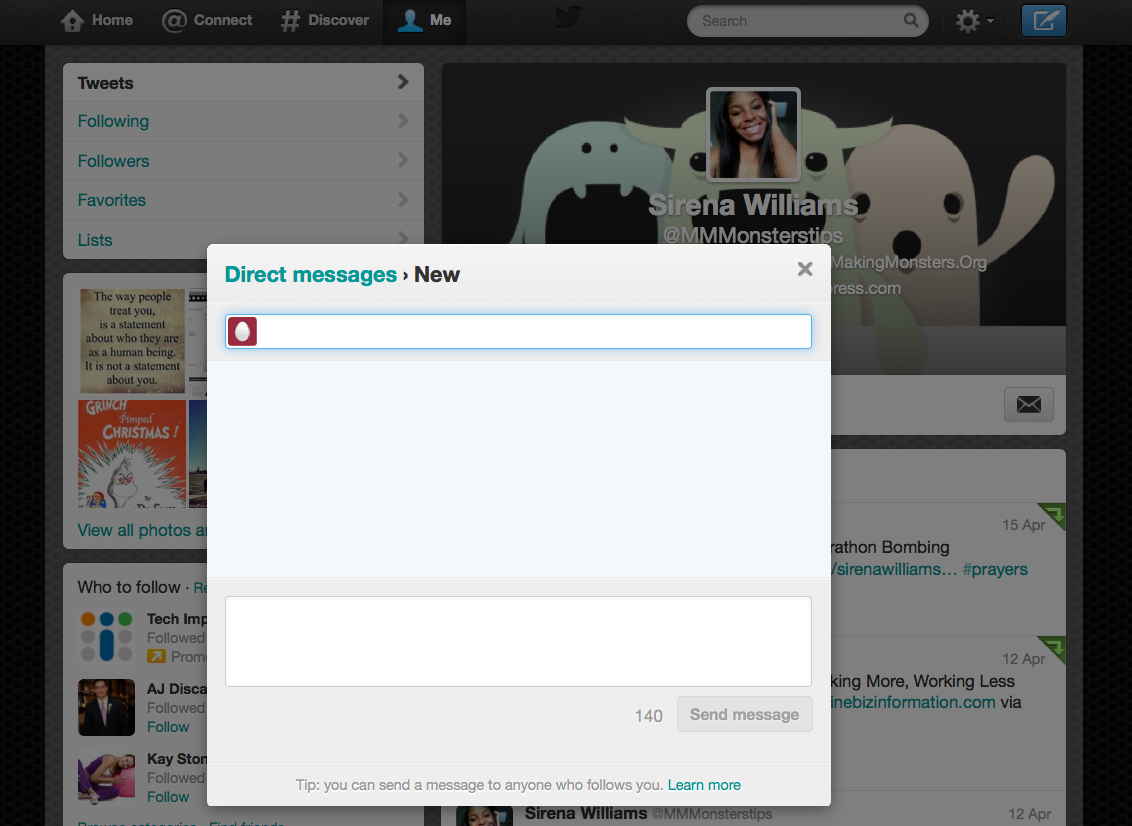Click the green corner flag on 15 Apr tweet
The width and height of the screenshot is (1132, 826).
pyautogui.click(x=1053, y=515)
